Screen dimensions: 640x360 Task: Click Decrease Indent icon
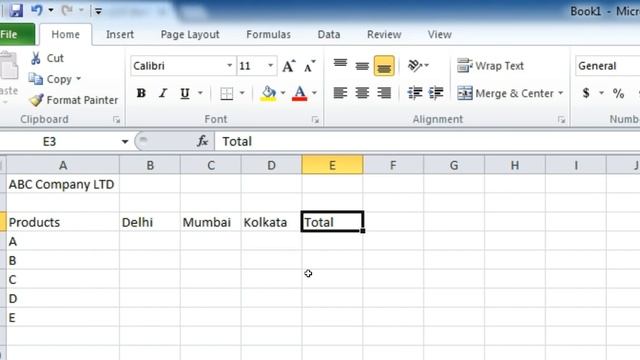415,93
